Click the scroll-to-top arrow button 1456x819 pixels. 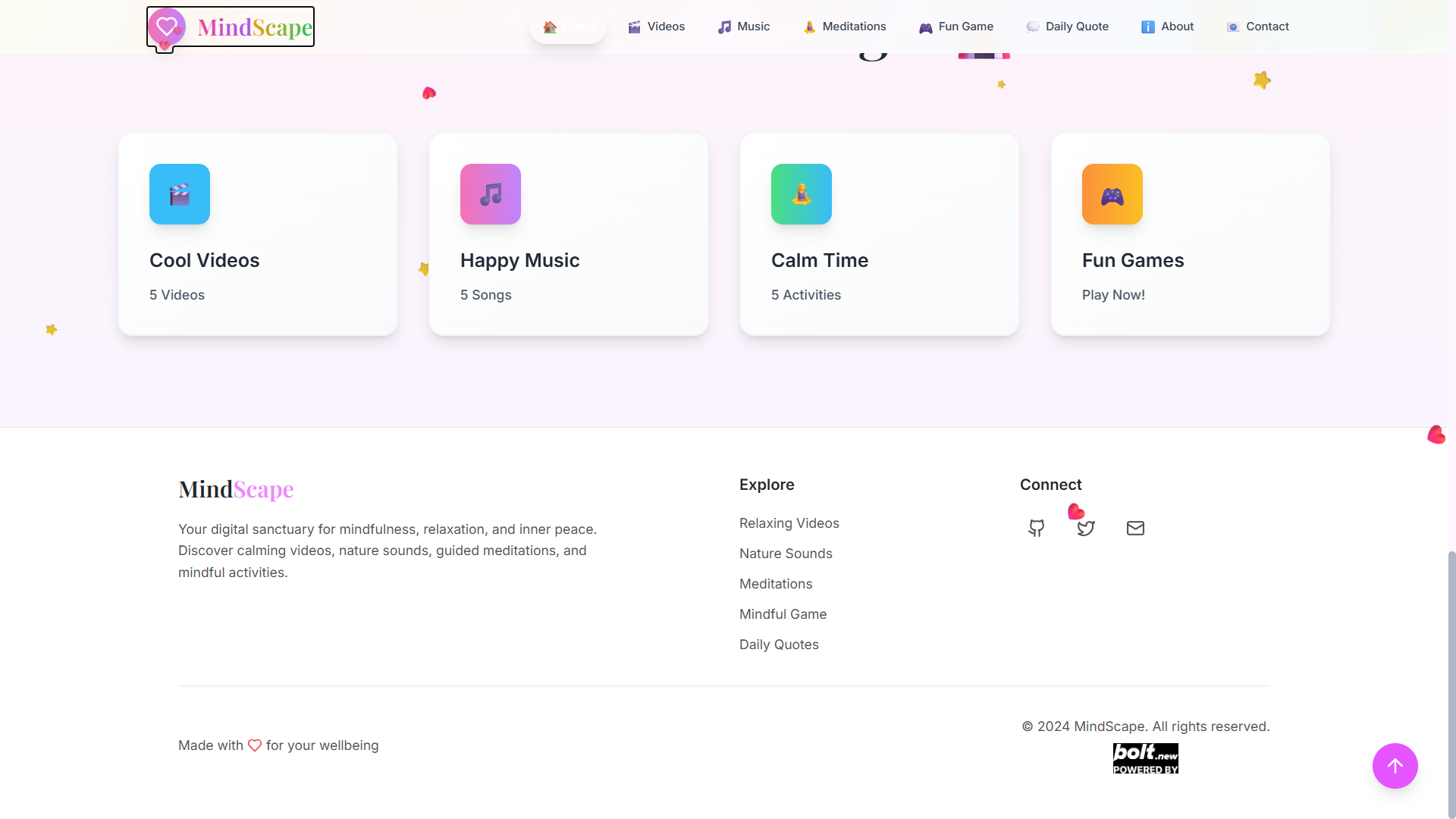(1395, 766)
